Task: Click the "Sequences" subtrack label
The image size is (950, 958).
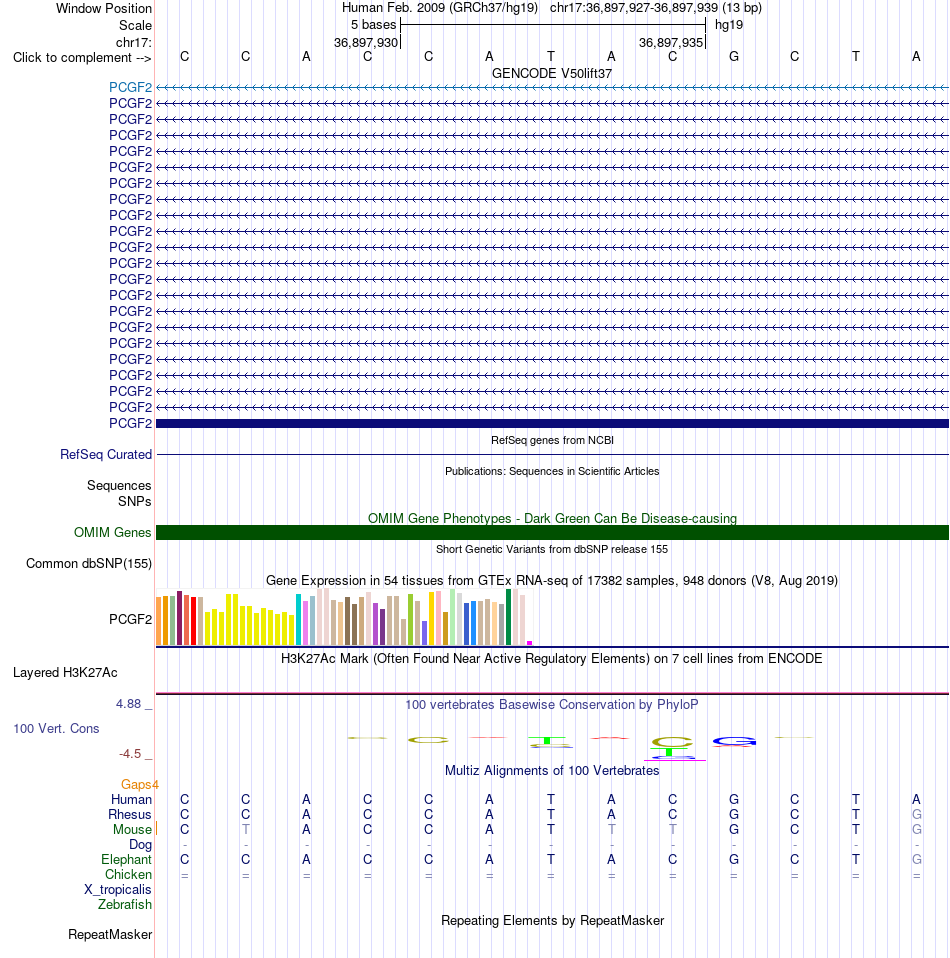Action: tap(119, 486)
